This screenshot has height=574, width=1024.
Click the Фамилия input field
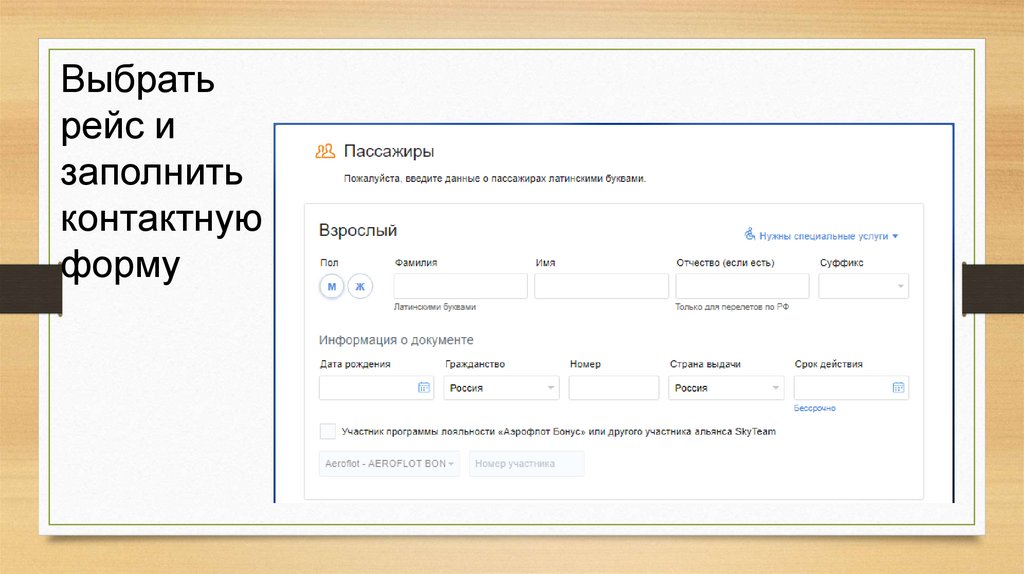460,286
